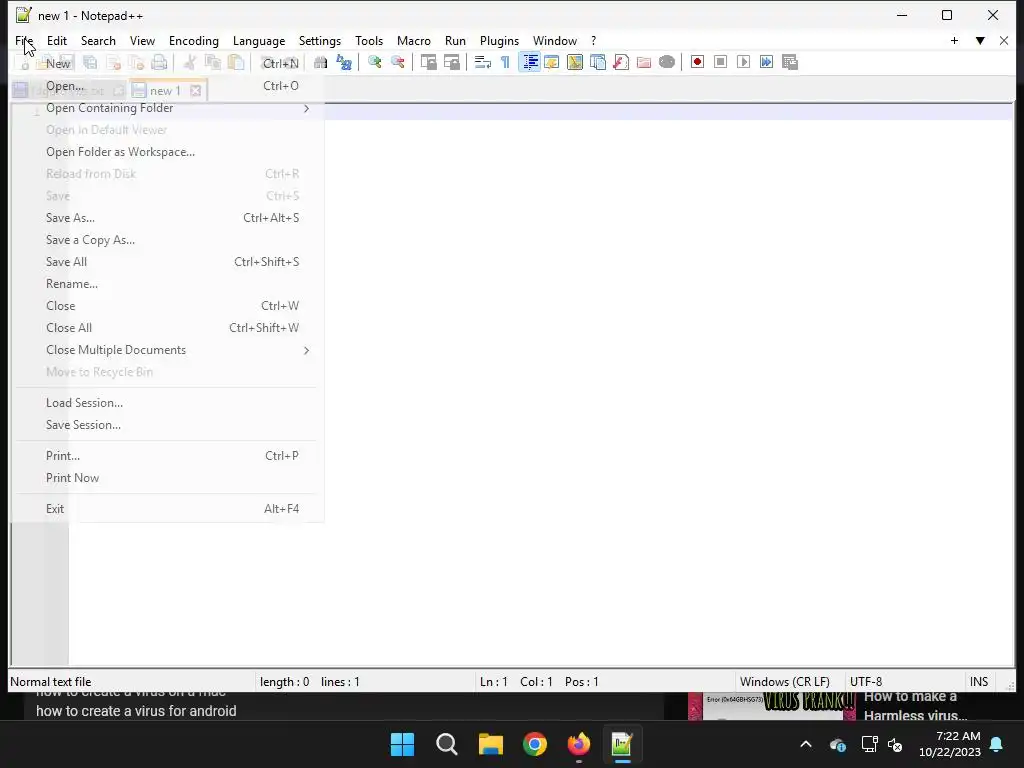Open taskbar Search magnifier icon
This screenshot has height=768, width=1024.
pyautogui.click(x=447, y=744)
